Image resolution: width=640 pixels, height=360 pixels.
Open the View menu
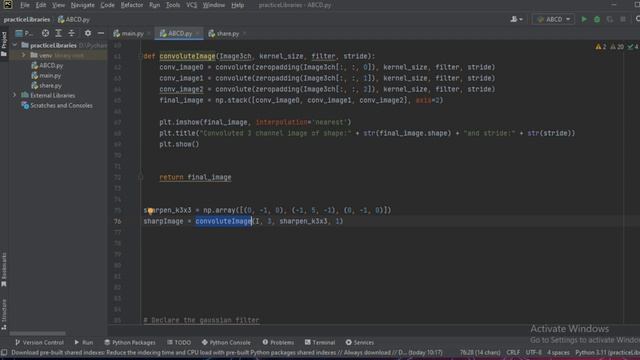[x=58, y=5]
